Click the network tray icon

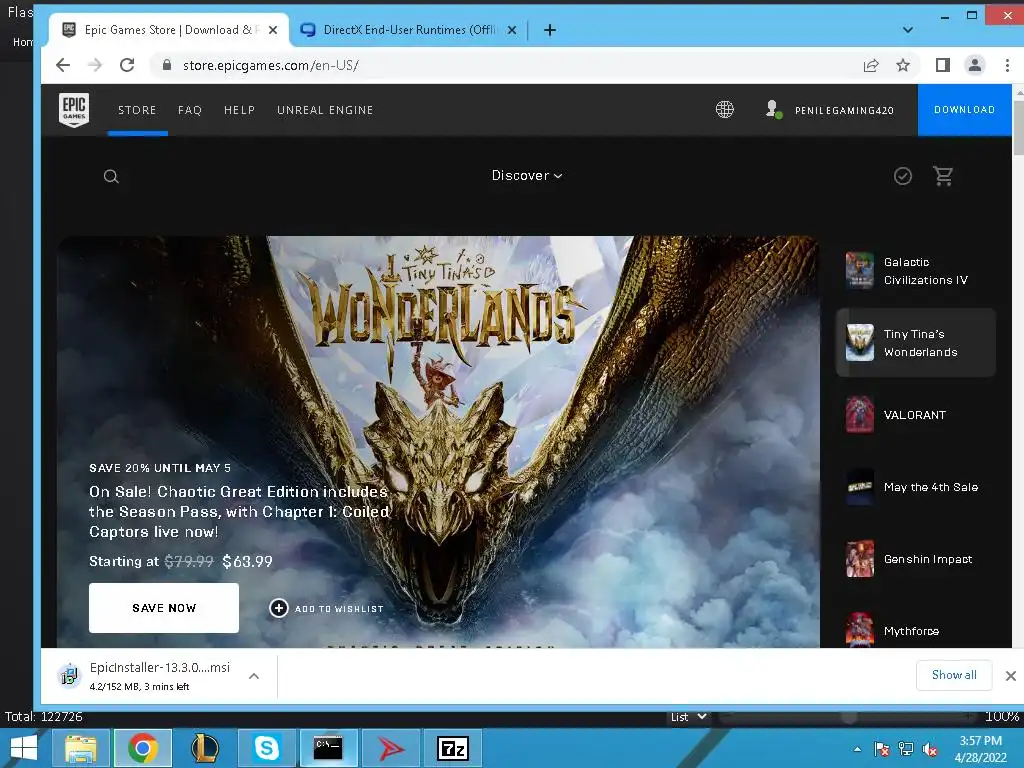coord(906,750)
